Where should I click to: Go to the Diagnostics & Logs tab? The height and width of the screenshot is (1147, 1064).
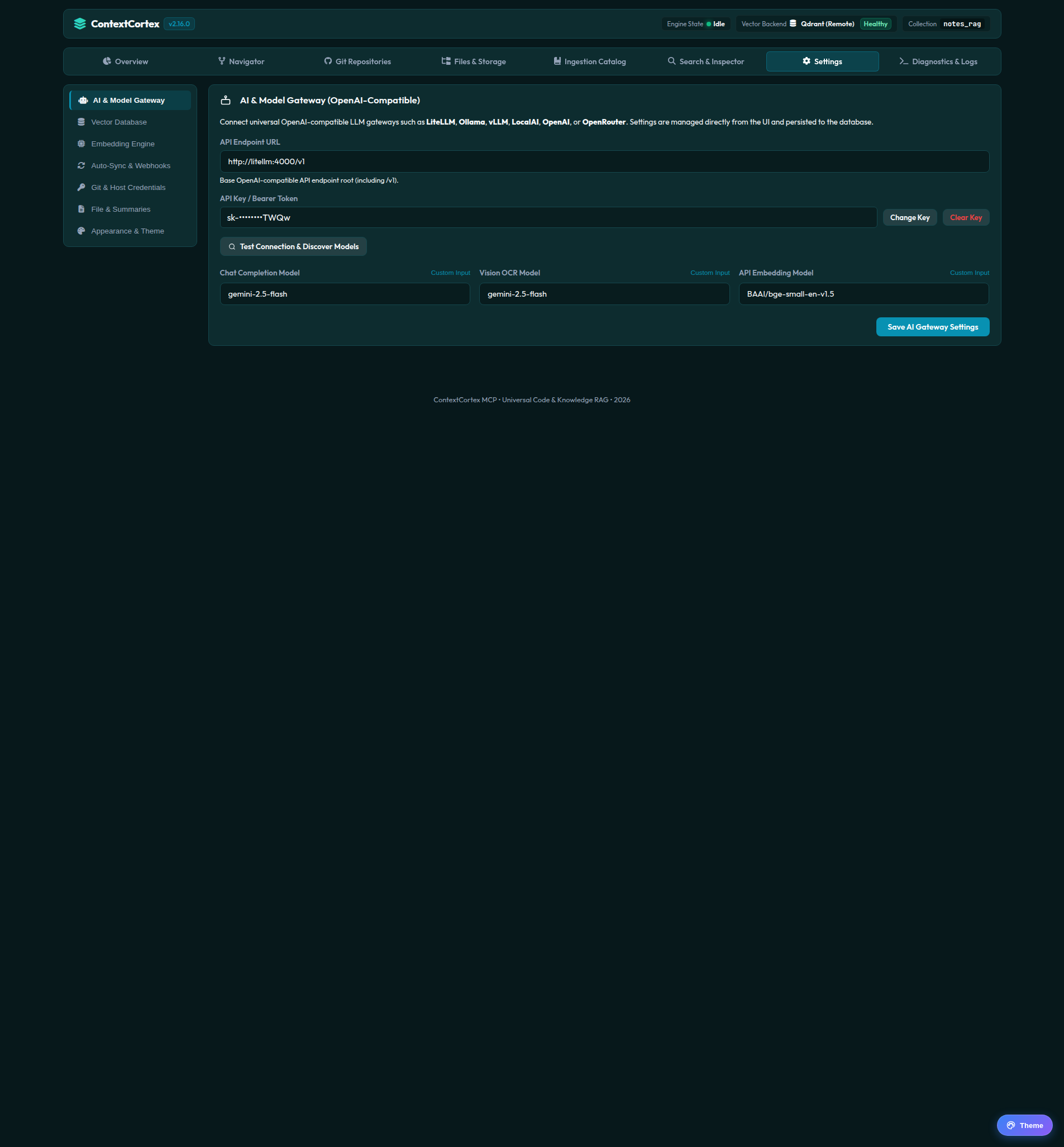[938, 61]
